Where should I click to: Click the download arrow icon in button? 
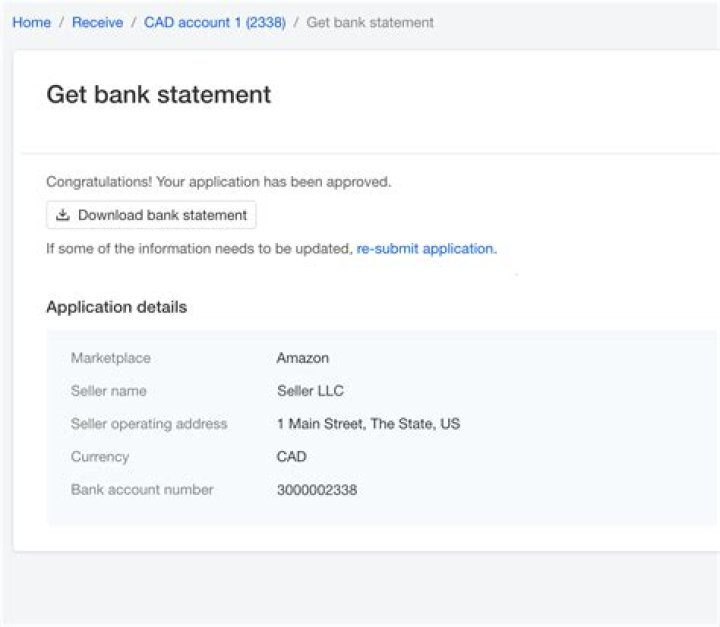pos(63,215)
